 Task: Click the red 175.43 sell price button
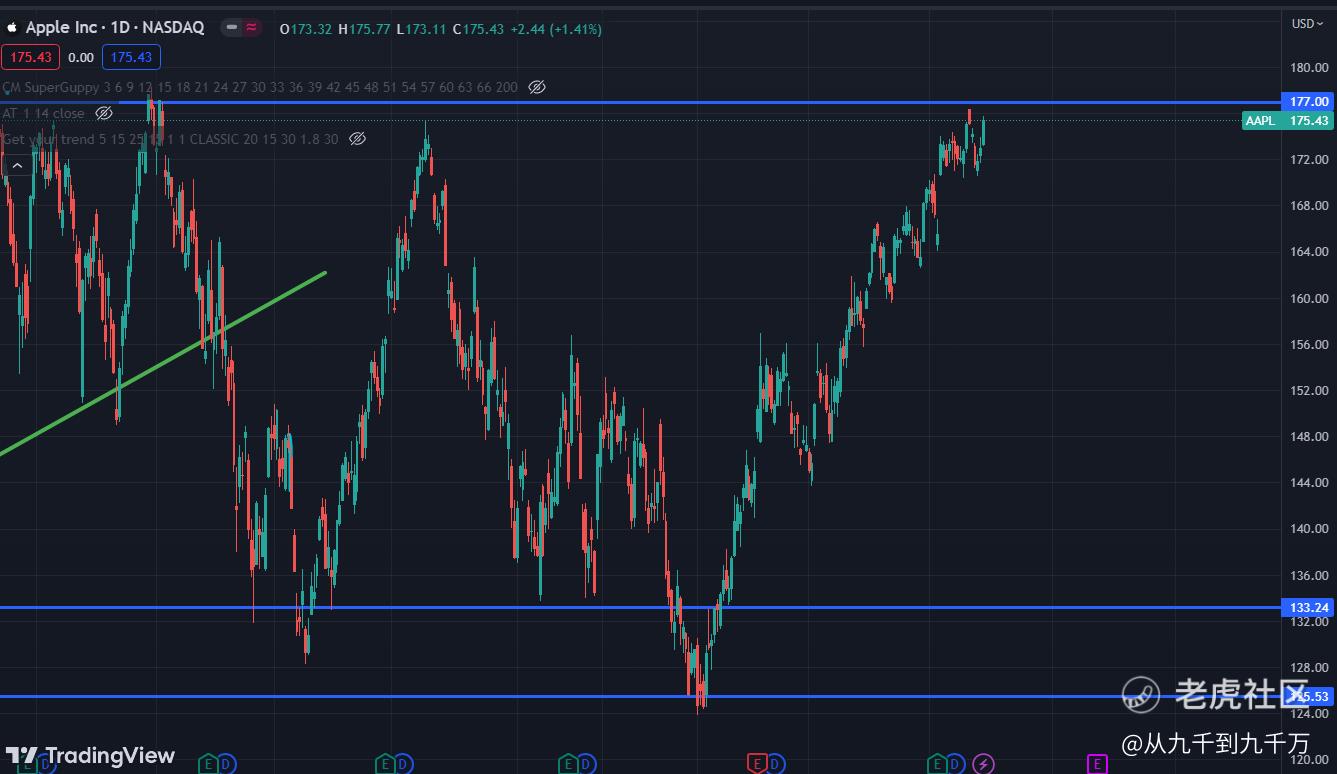pyautogui.click(x=31, y=58)
